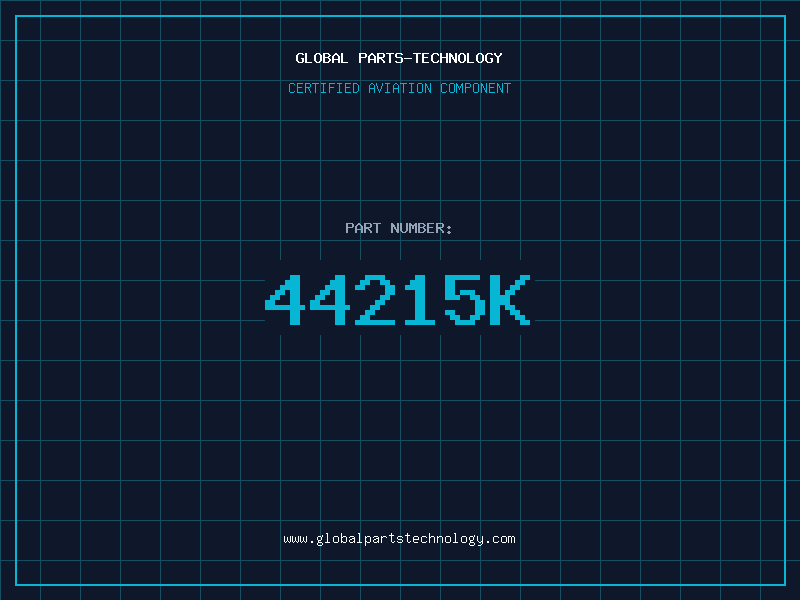This screenshot has width=800, height=600.
Task: Select the CERTIFIED AVIATION COMPONENT subtitle
Action: (x=399, y=88)
